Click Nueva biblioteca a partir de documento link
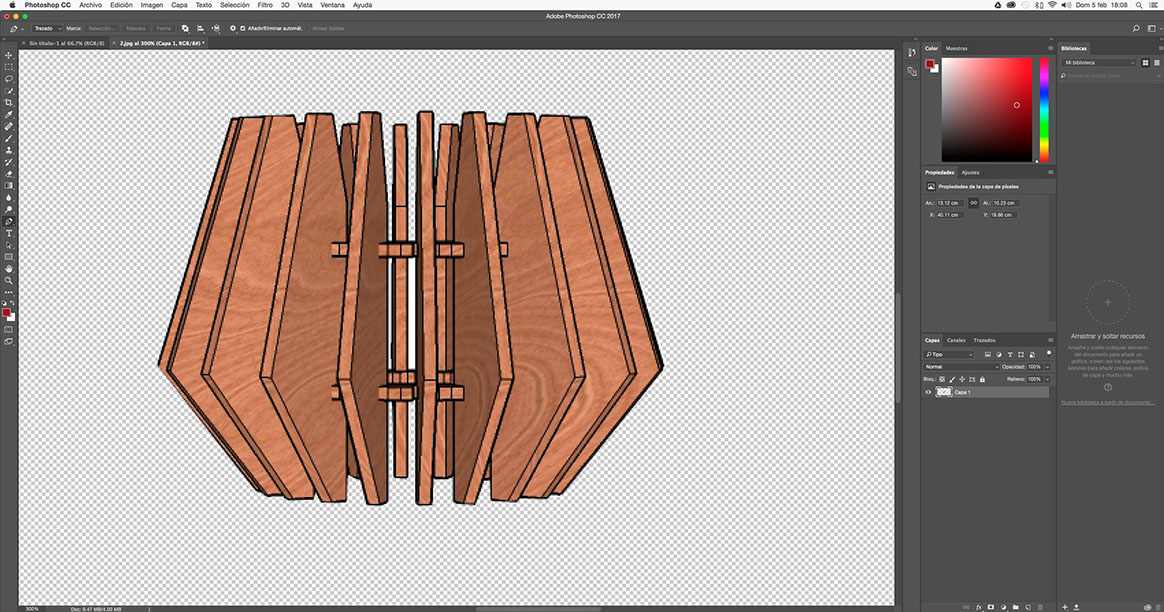Viewport: 1164px width, 612px height. coord(1107,402)
